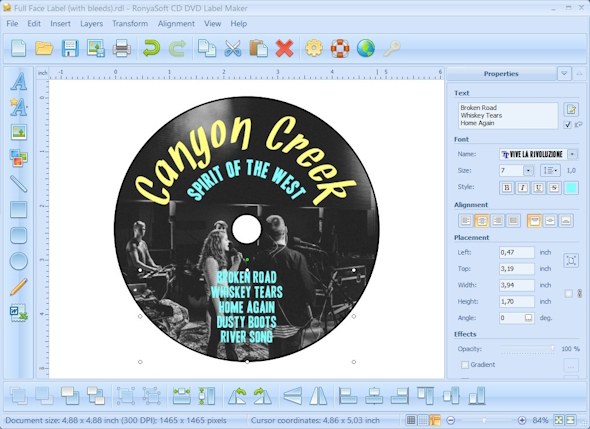
Task: Select the line drawing tool
Action: point(18,184)
